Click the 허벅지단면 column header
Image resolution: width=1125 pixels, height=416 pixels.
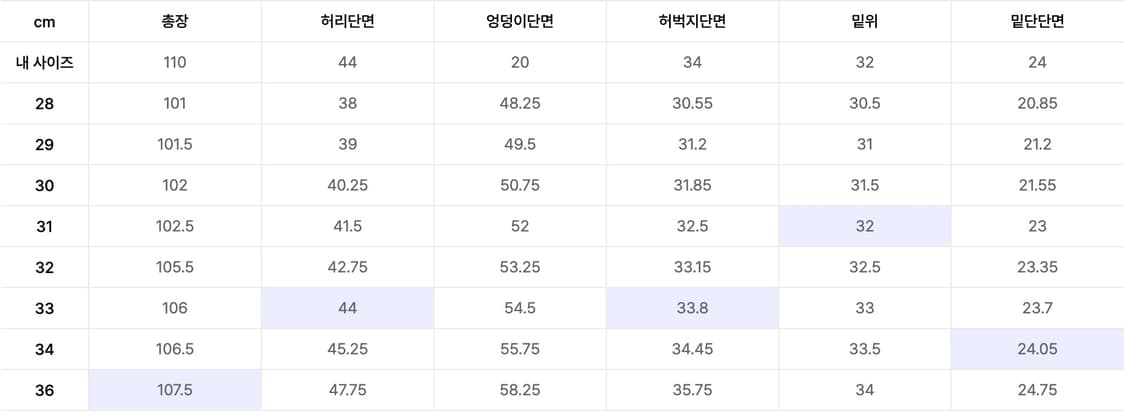692,21
